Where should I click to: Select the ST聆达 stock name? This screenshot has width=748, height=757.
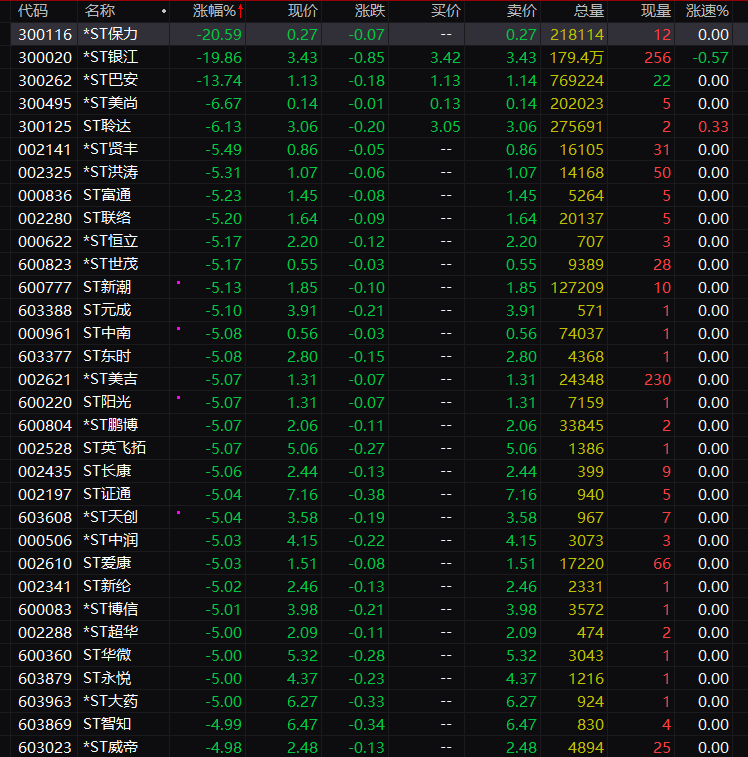(107, 126)
